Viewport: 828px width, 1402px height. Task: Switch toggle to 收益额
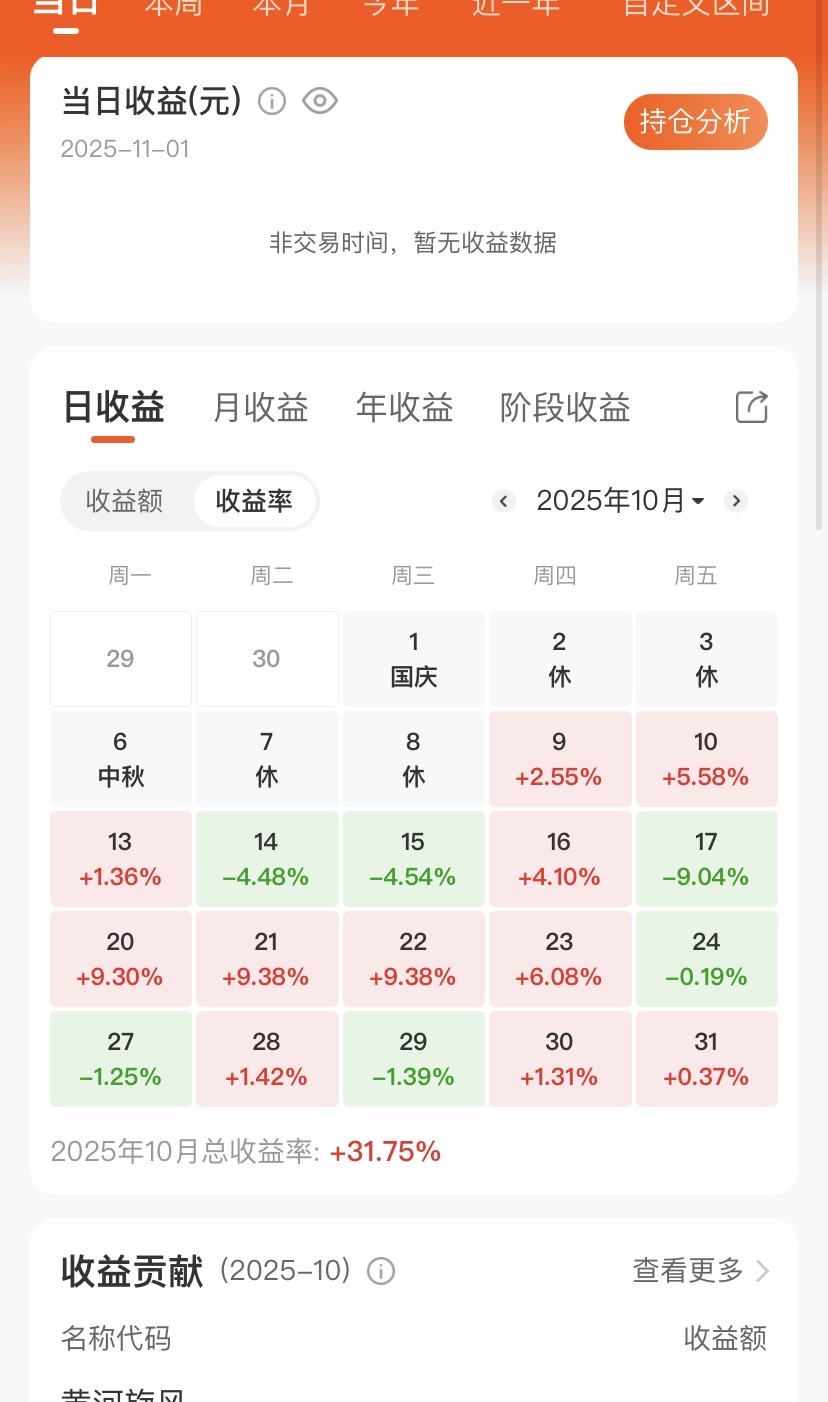(x=125, y=501)
